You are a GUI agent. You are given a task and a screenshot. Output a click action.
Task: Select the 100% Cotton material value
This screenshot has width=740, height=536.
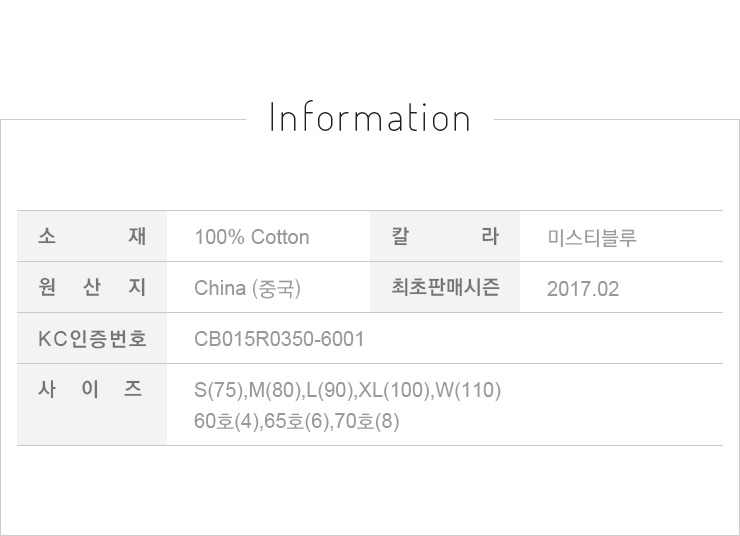tap(252, 237)
